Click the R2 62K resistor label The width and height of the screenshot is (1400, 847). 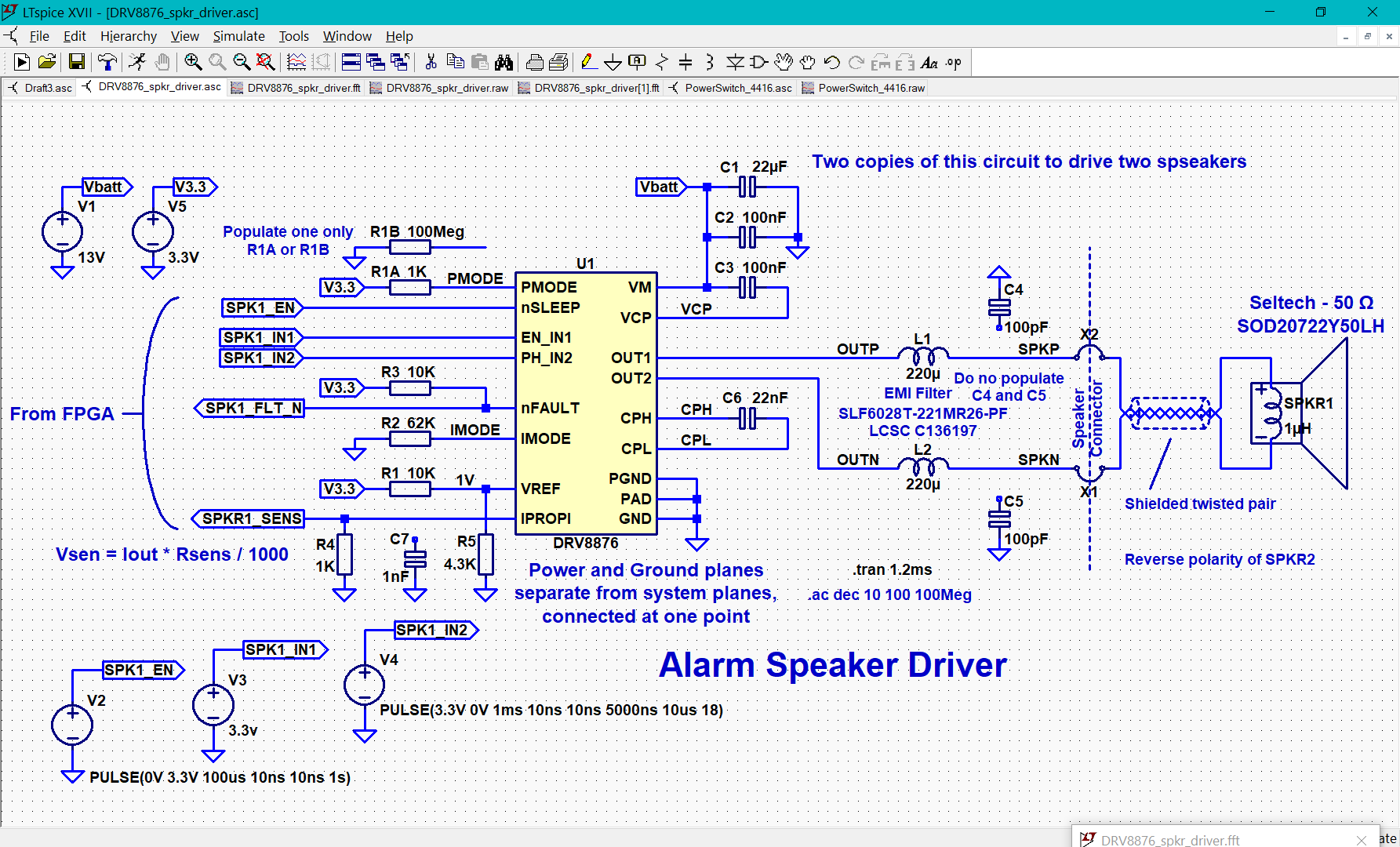point(408,423)
